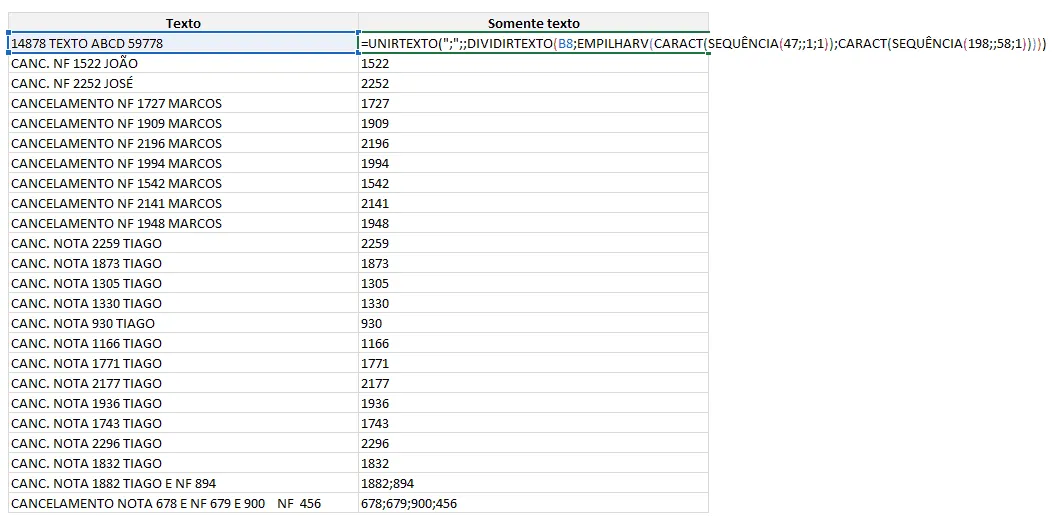Select cell 'CANC. NOTA 2296 TIAGO'
Viewport: 1055px width, 516px height.
183,443
